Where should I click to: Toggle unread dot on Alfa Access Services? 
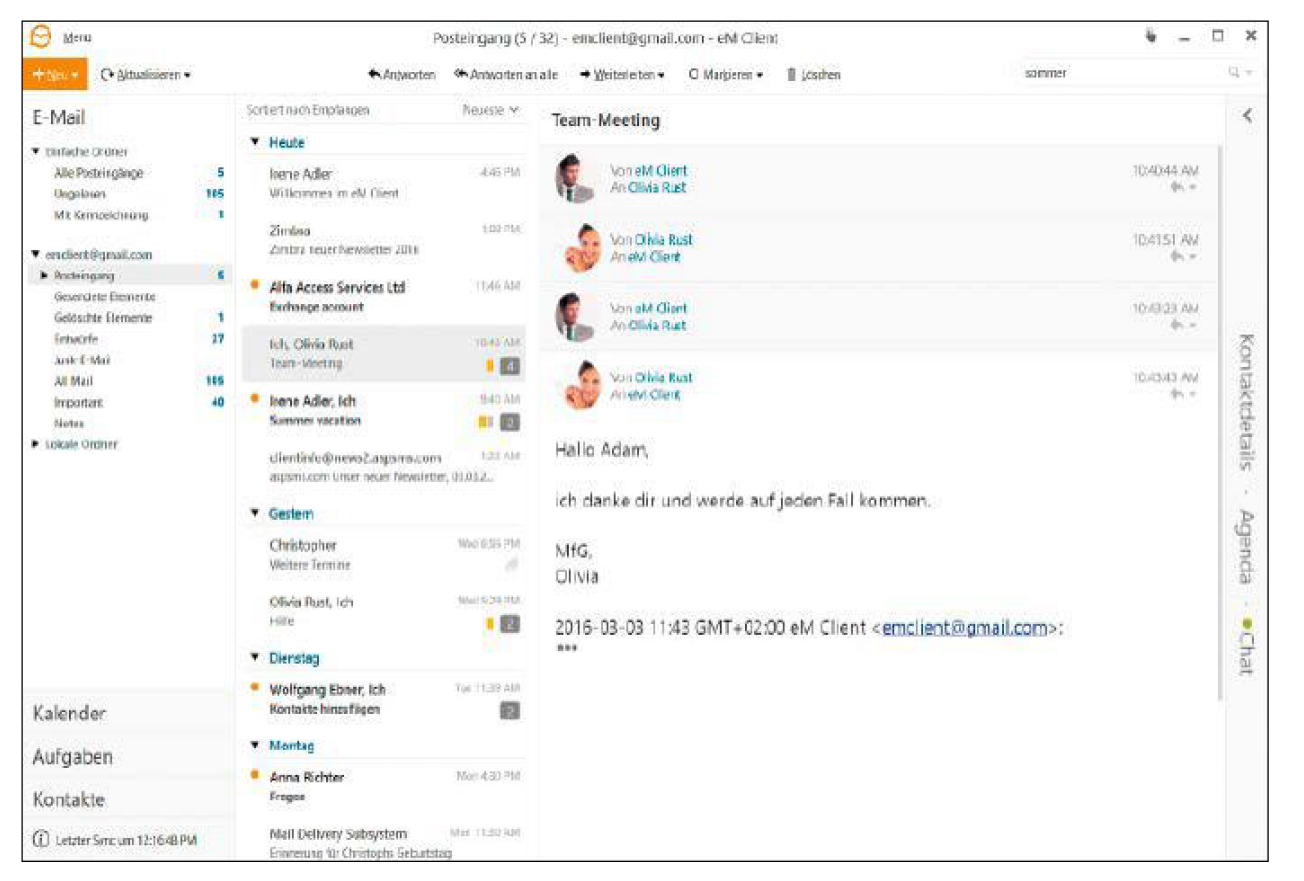[255, 286]
